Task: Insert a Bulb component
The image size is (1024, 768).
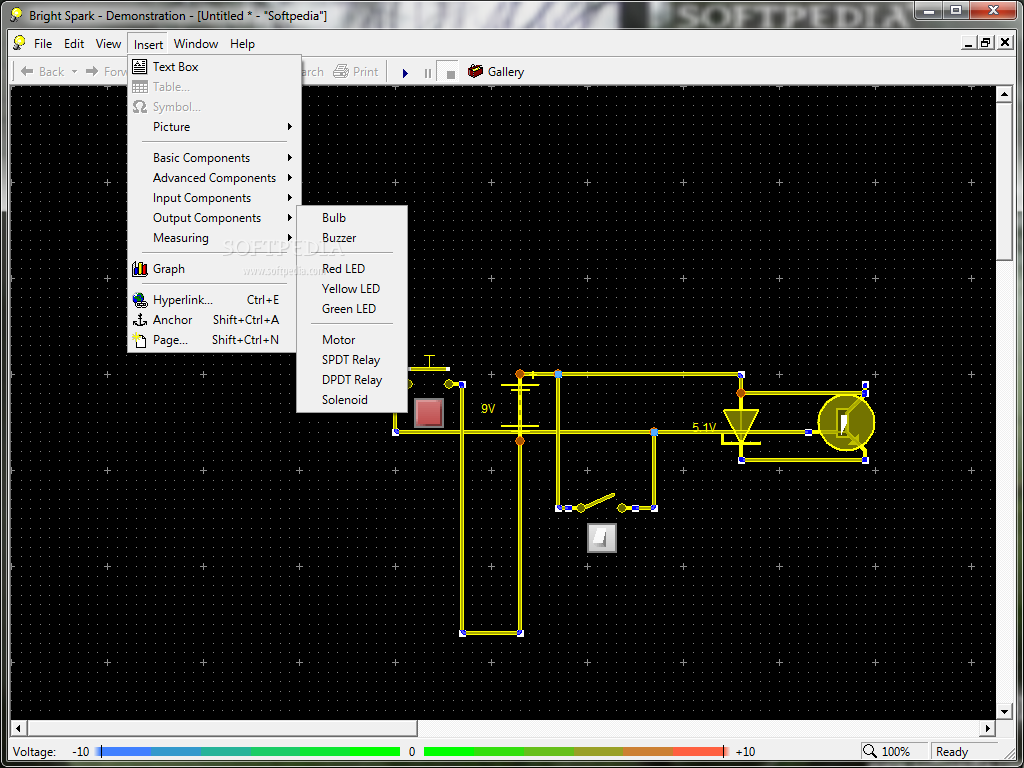Action: (352, 218)
